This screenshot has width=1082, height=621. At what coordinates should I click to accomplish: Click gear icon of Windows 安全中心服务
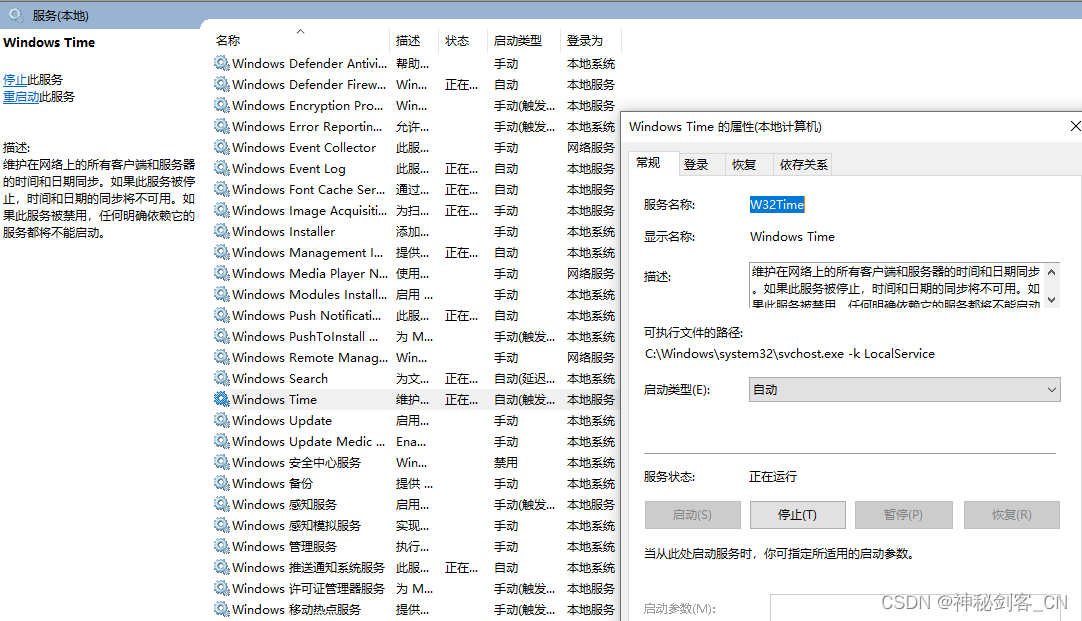[222, 462]
